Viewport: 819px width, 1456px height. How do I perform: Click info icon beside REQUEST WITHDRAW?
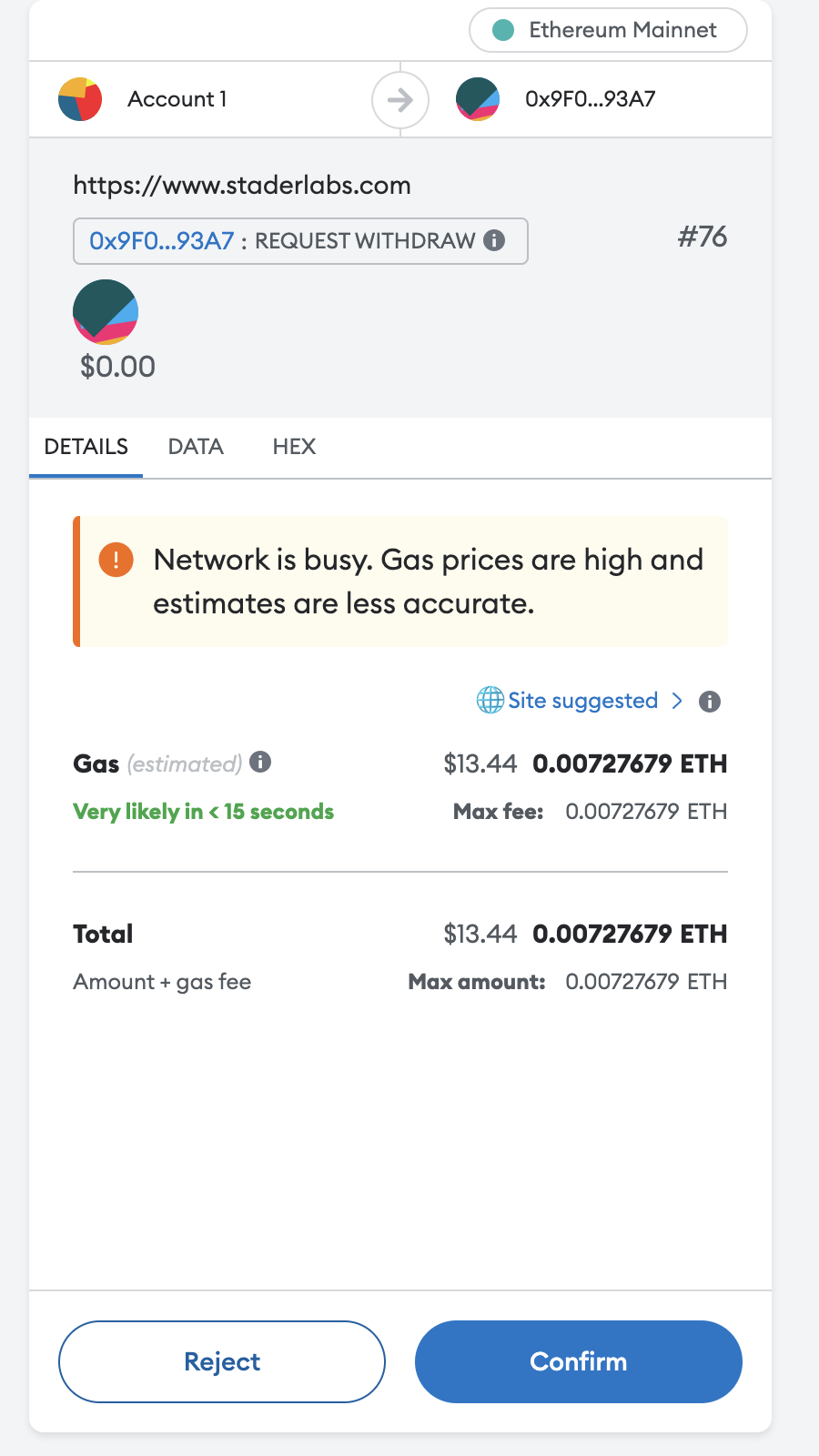click(494, 240)
